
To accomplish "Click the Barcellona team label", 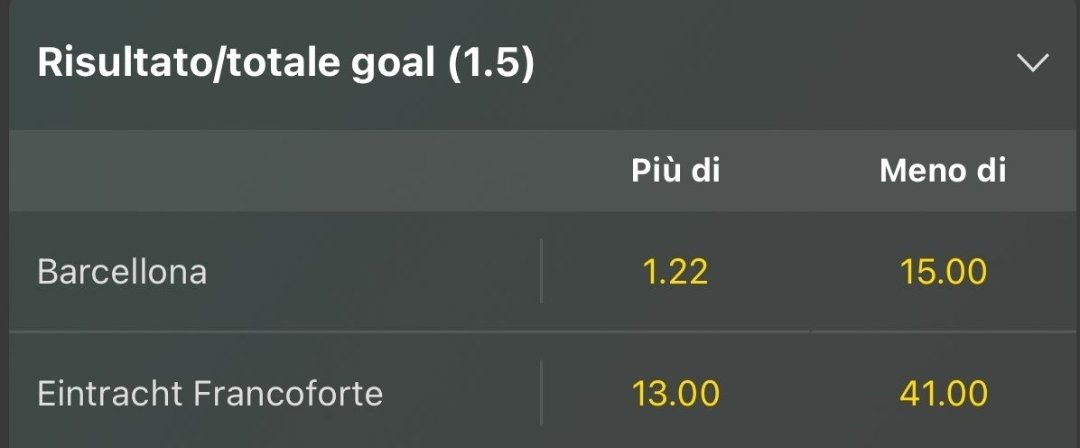I will [122, 272].
